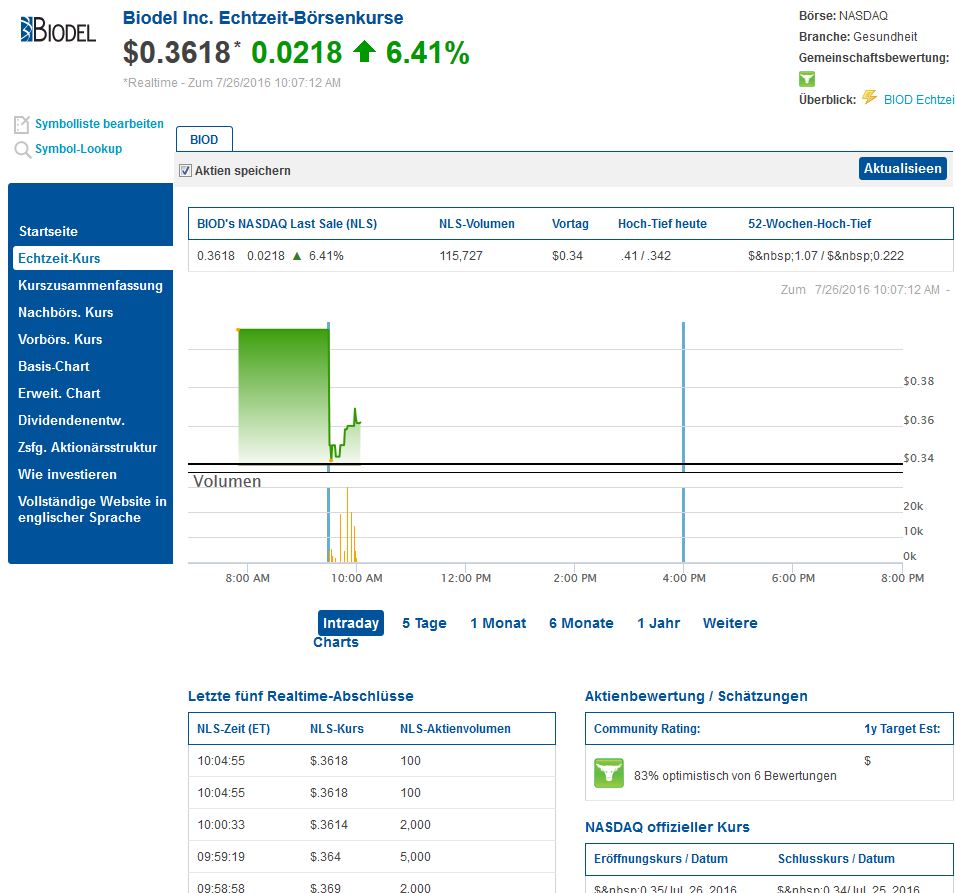Click the Charts link below Intraday
The image size is (955, 893).
[x=336, y=642]
